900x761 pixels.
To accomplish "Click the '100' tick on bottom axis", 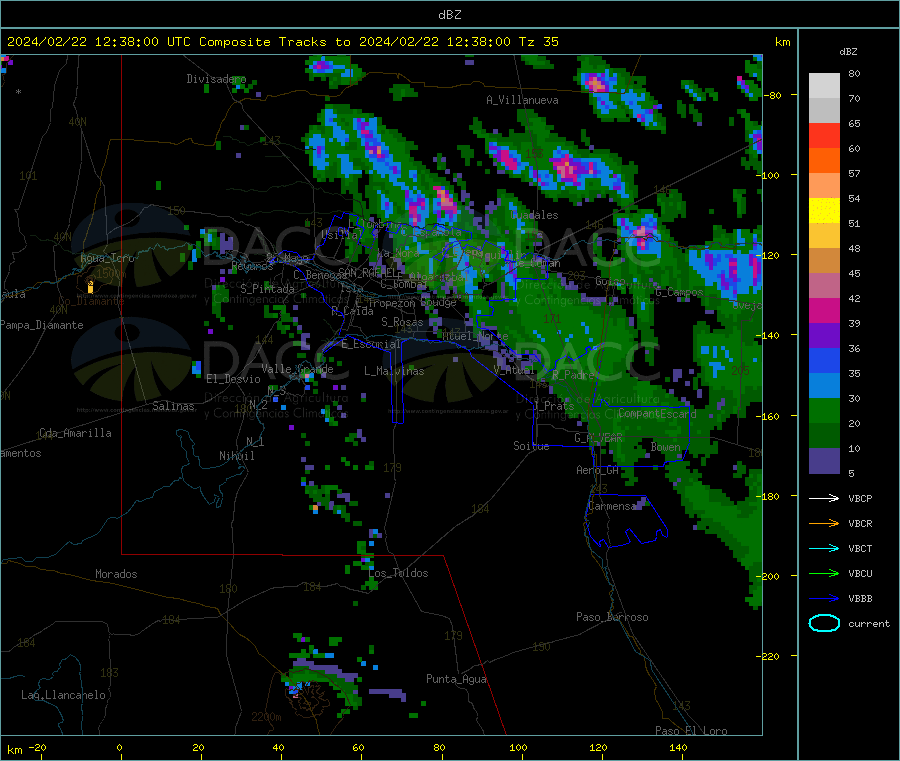I will (x=518, y=748).
